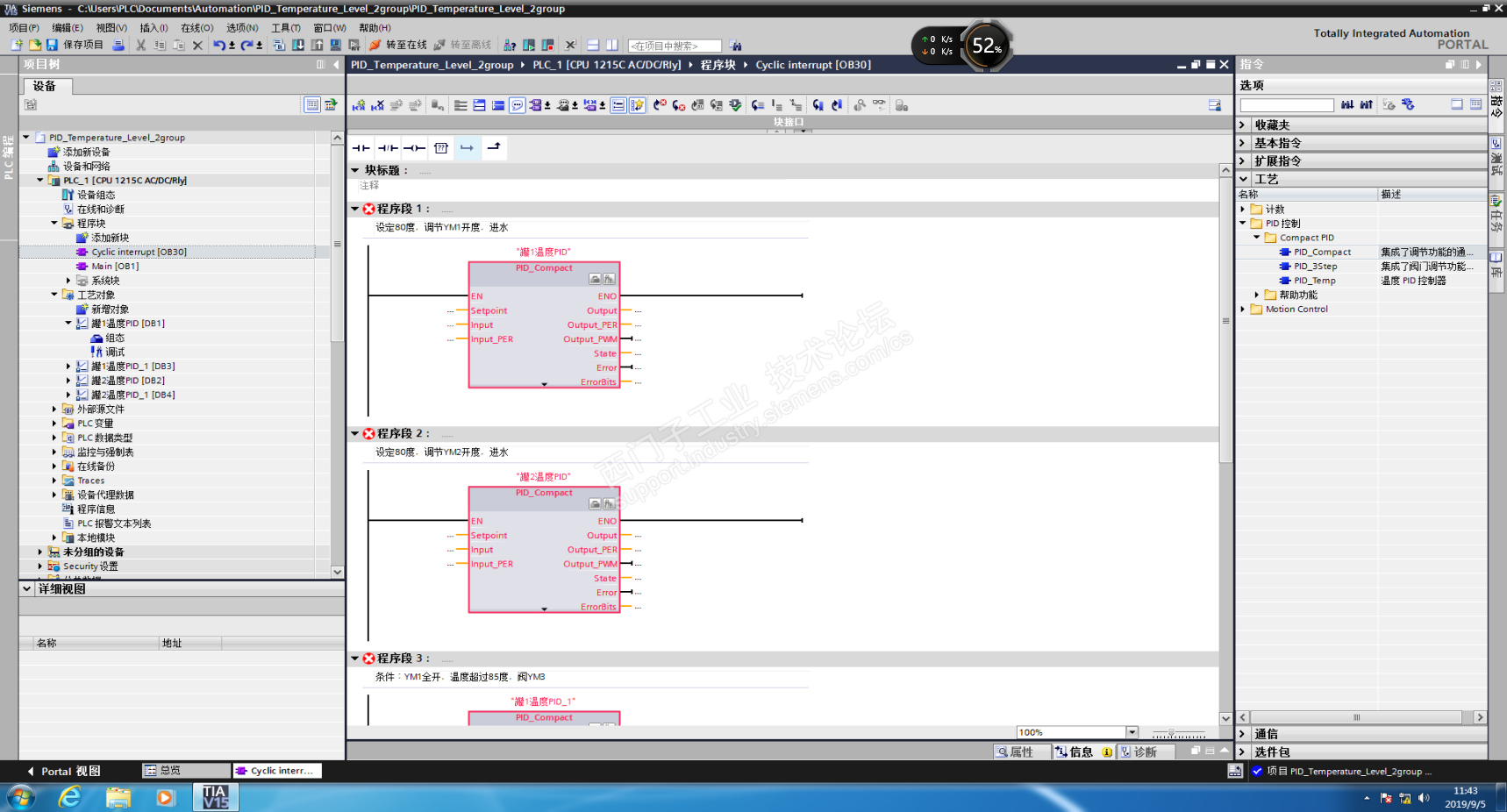The height and width of the screenshot is (812, 1507).
Task: Click the split editor horizontally icon
Action: tap(593, 45)
